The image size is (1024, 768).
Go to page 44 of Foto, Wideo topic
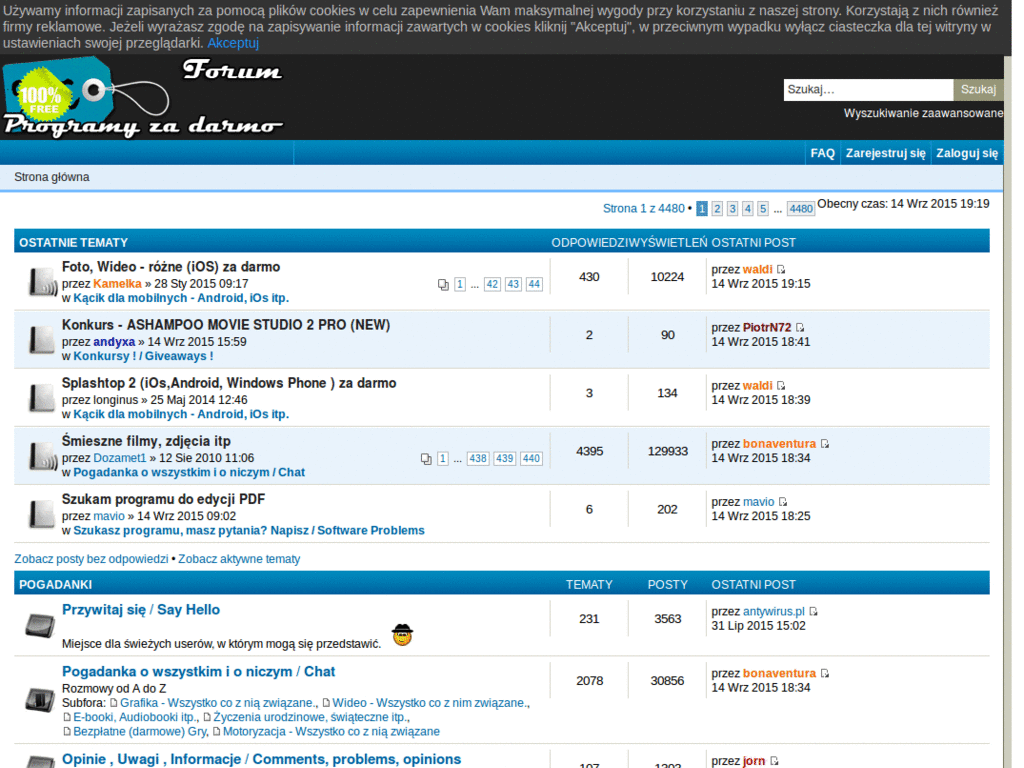point(534,284)
